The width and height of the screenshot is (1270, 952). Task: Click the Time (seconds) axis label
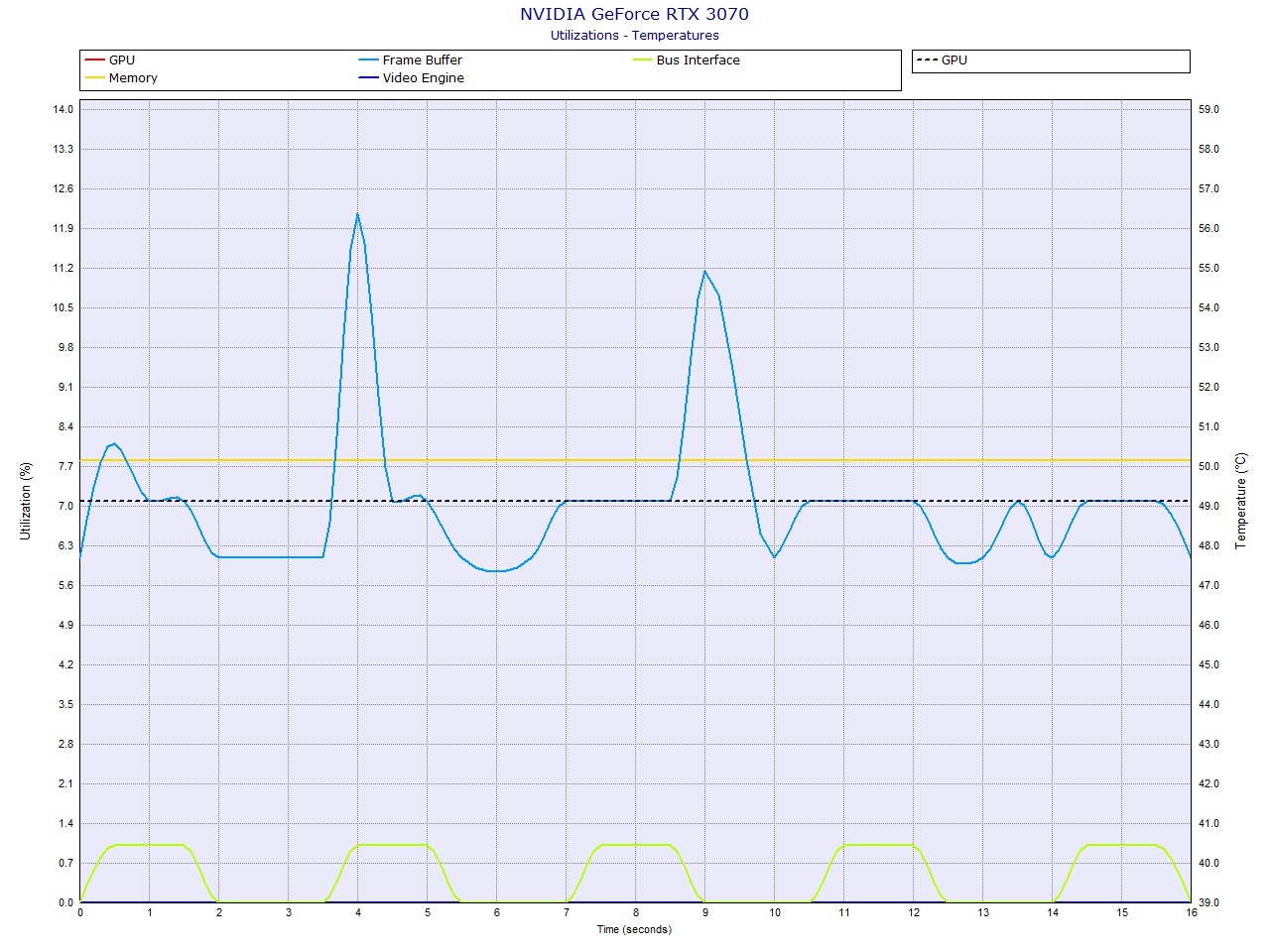click(634, 929)
